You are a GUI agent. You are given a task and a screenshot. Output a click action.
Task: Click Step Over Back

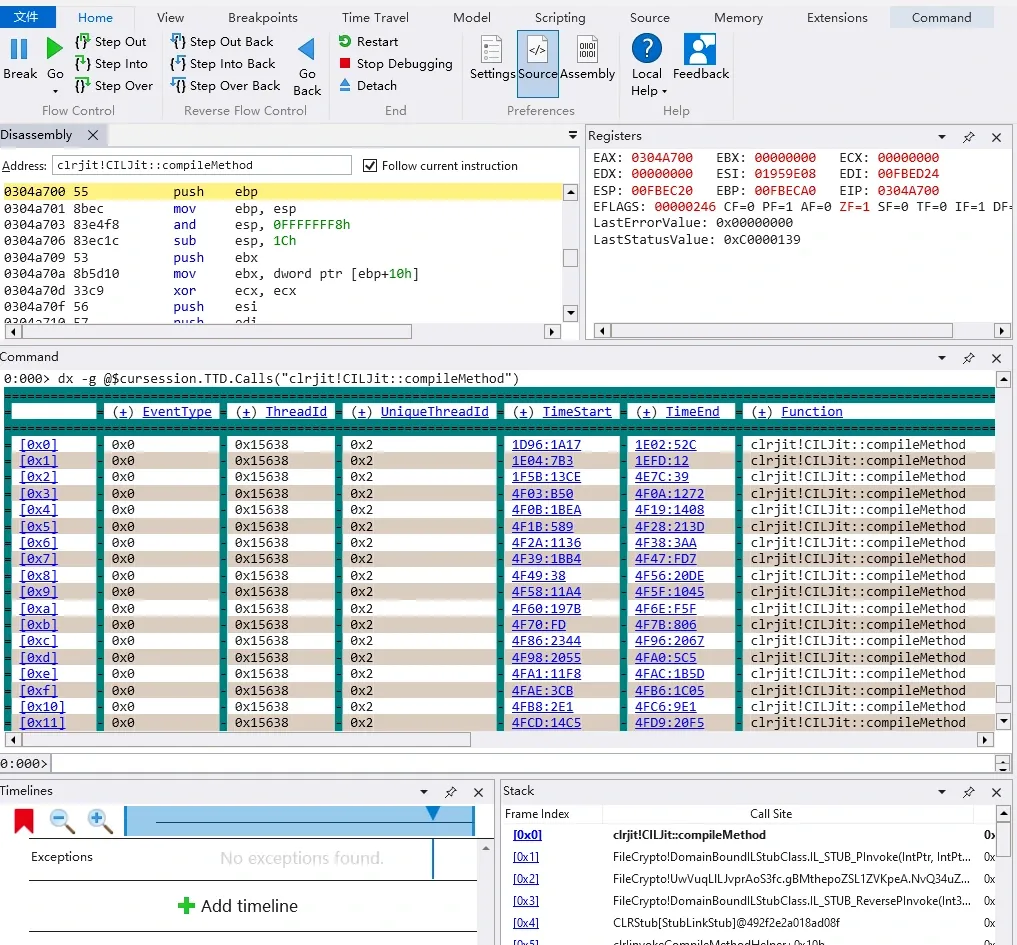[226, 86]
